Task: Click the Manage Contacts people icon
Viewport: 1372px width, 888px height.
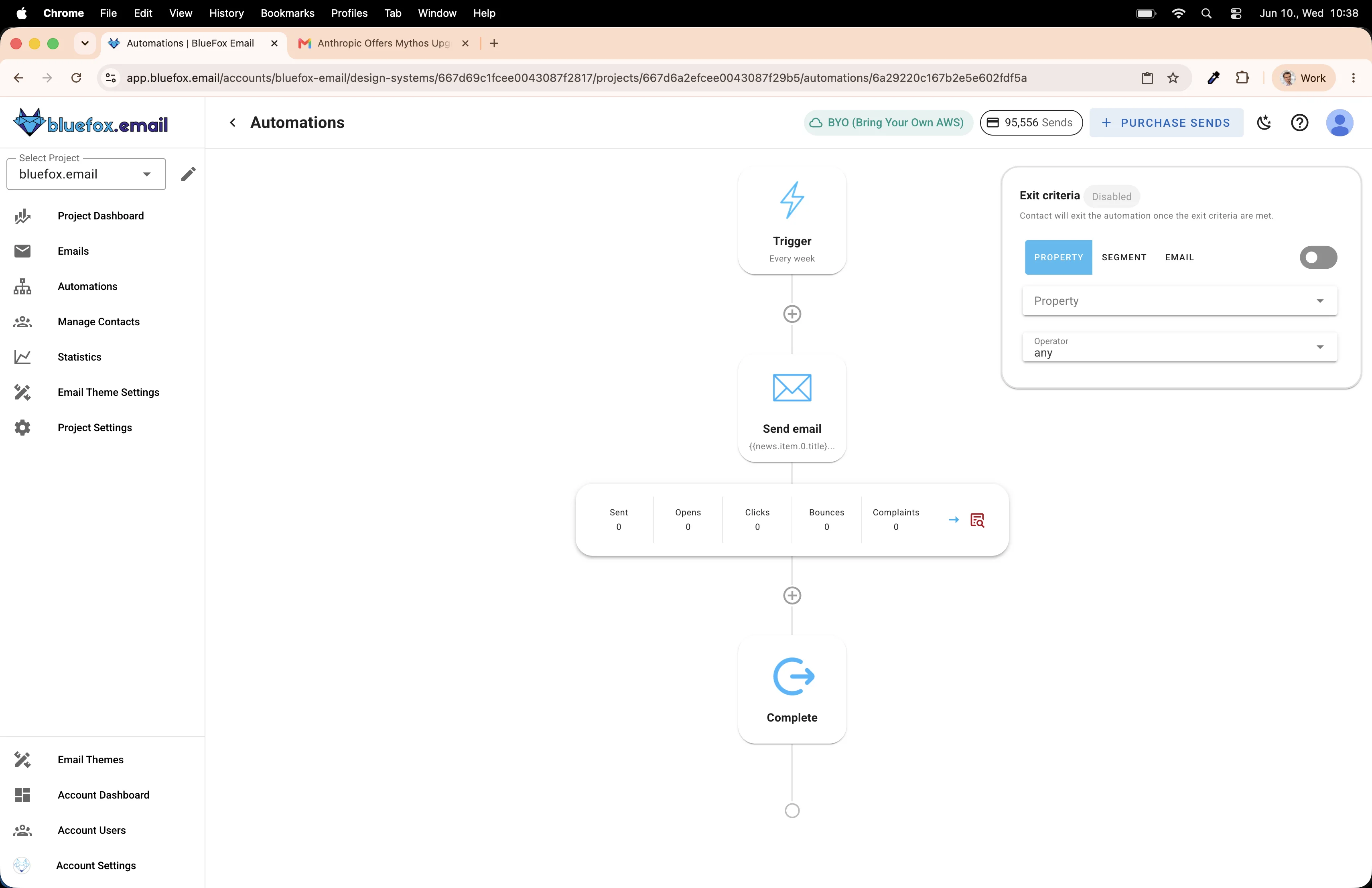Action: coord(22,322)
